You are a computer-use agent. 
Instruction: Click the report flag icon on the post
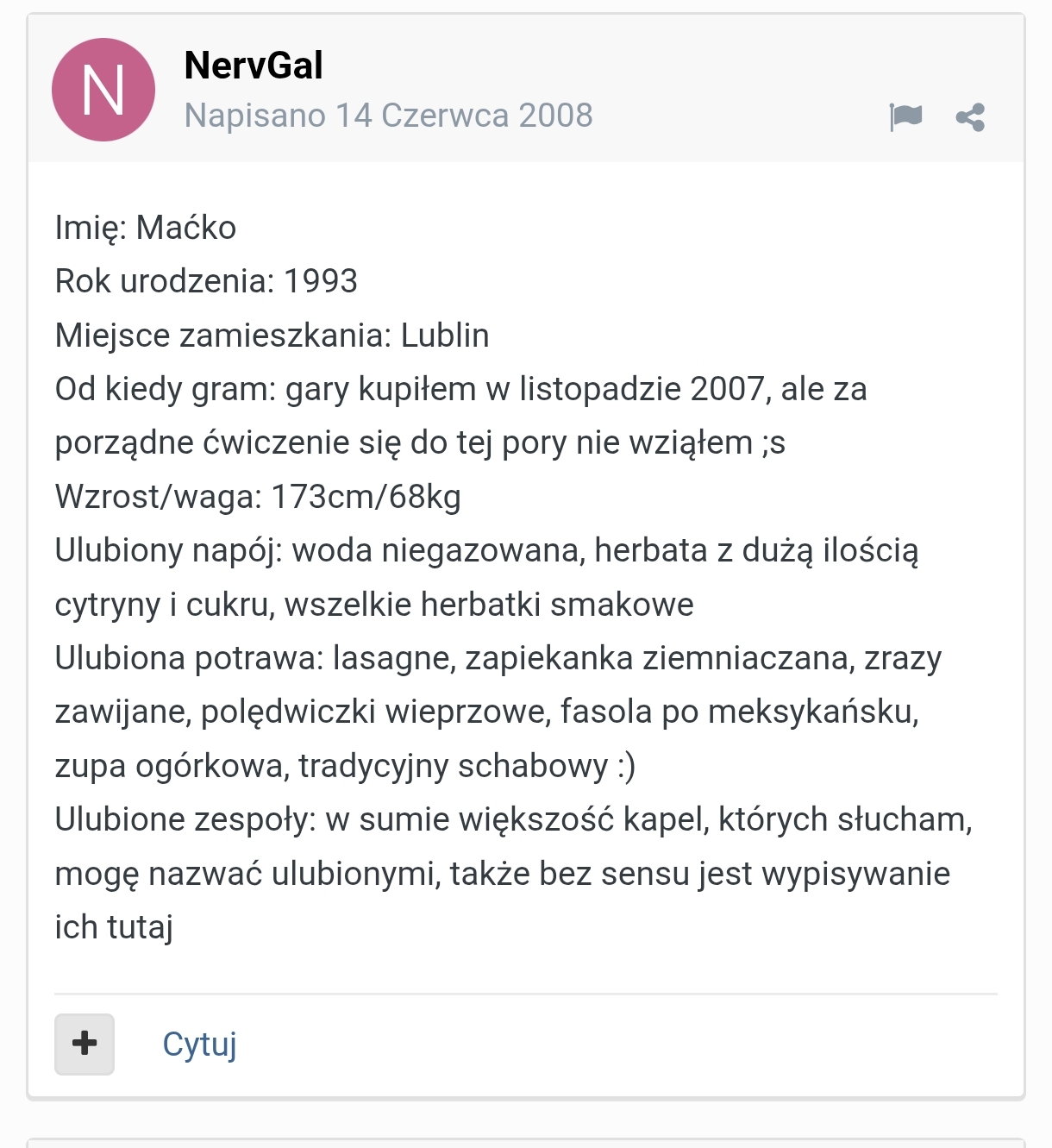pos(905,116)
